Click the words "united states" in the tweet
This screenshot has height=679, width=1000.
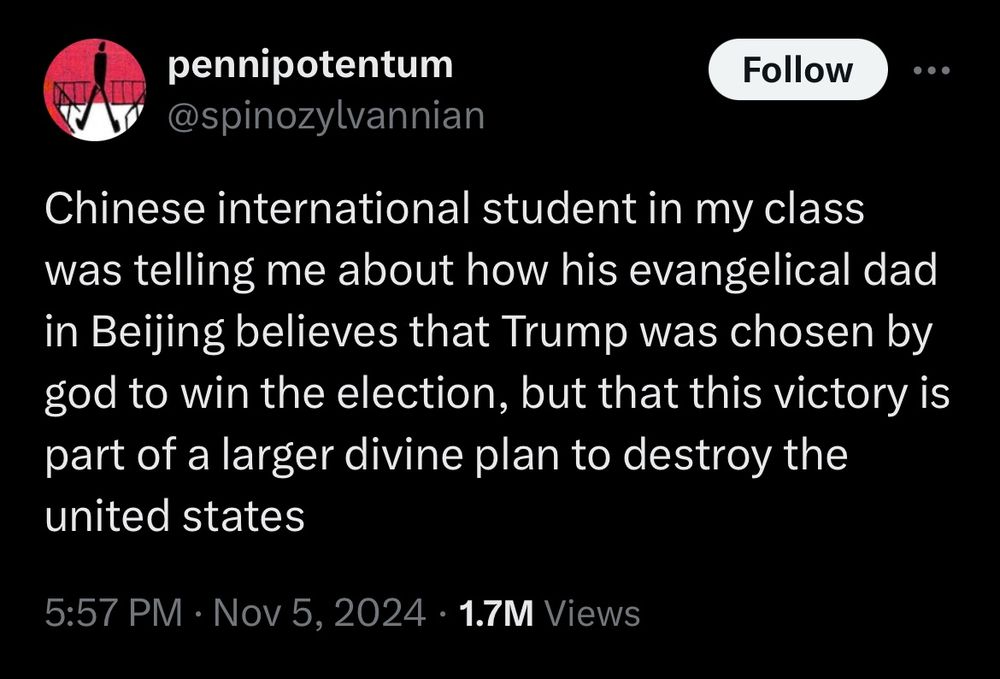tap(175, 516)
